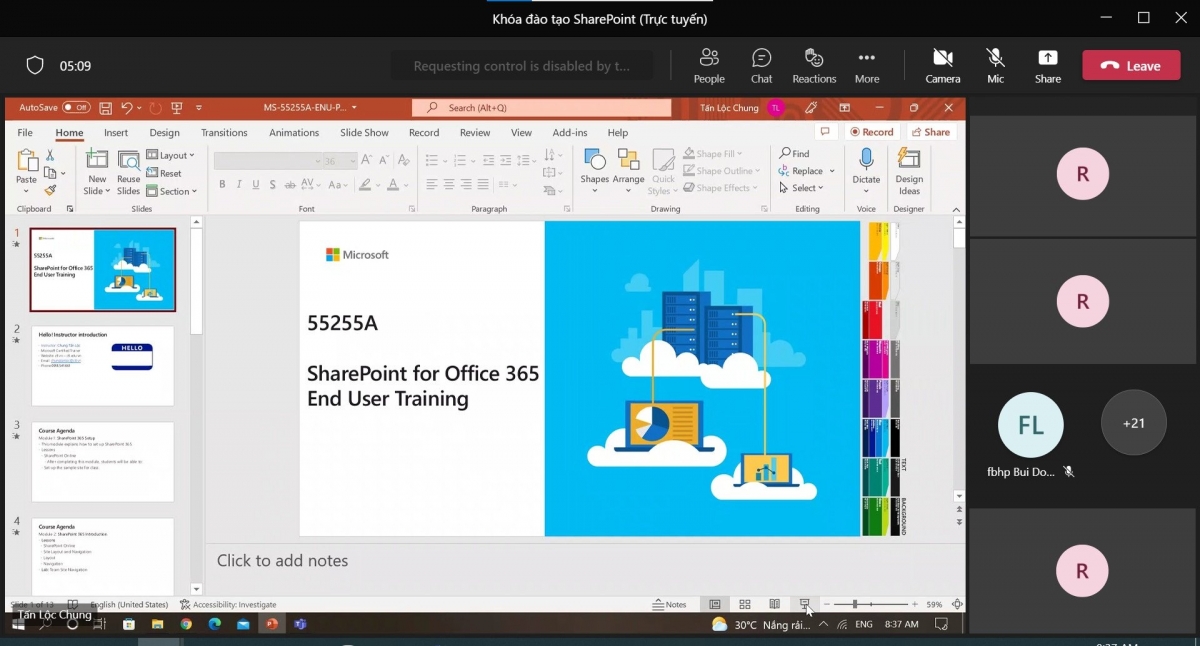The height and width of the screenshot is (646, 1200).
Task: Undo the last action in PowerPoint
Action: [x=127, y=107]
